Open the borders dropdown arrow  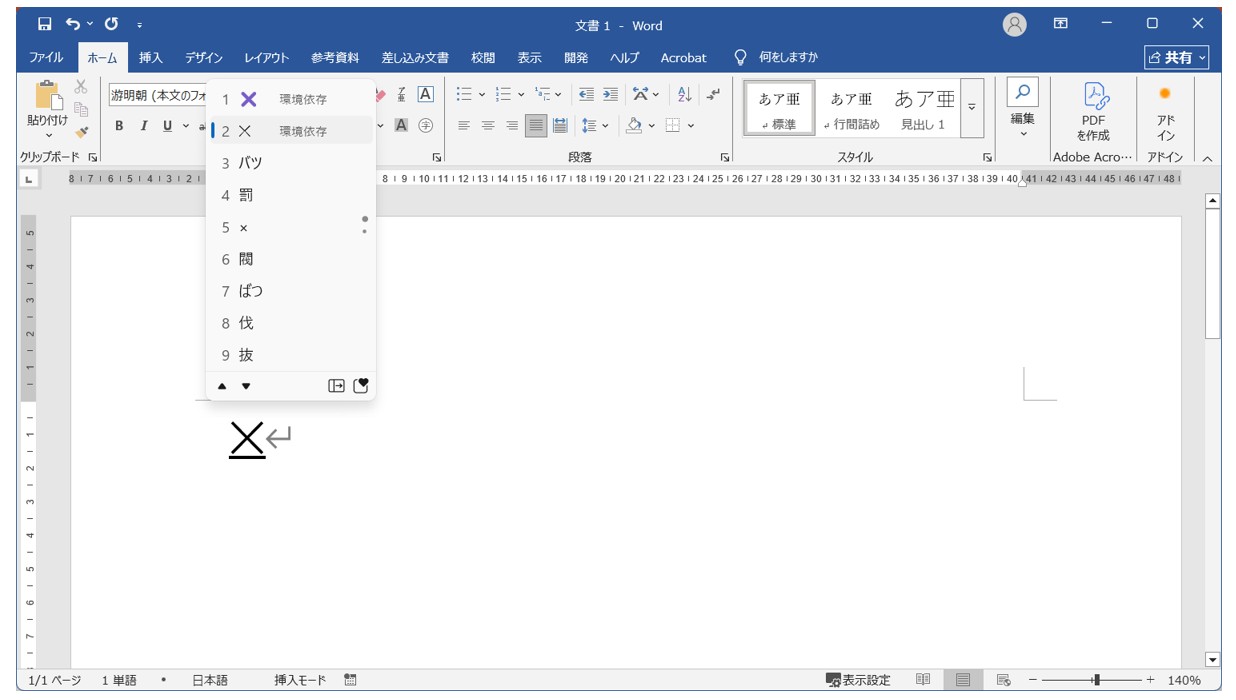[x=691, y=125]
